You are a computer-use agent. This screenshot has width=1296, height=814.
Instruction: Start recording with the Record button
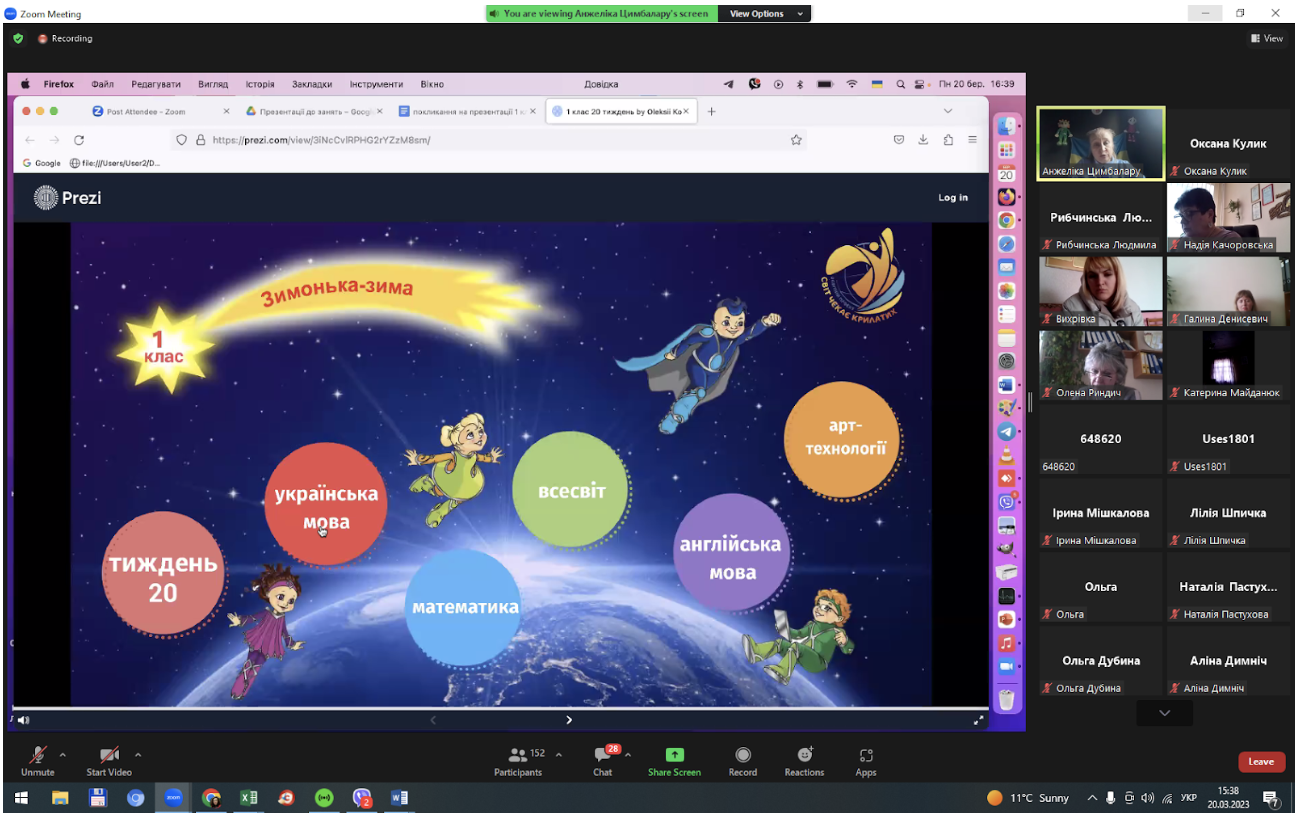point(742,761)
